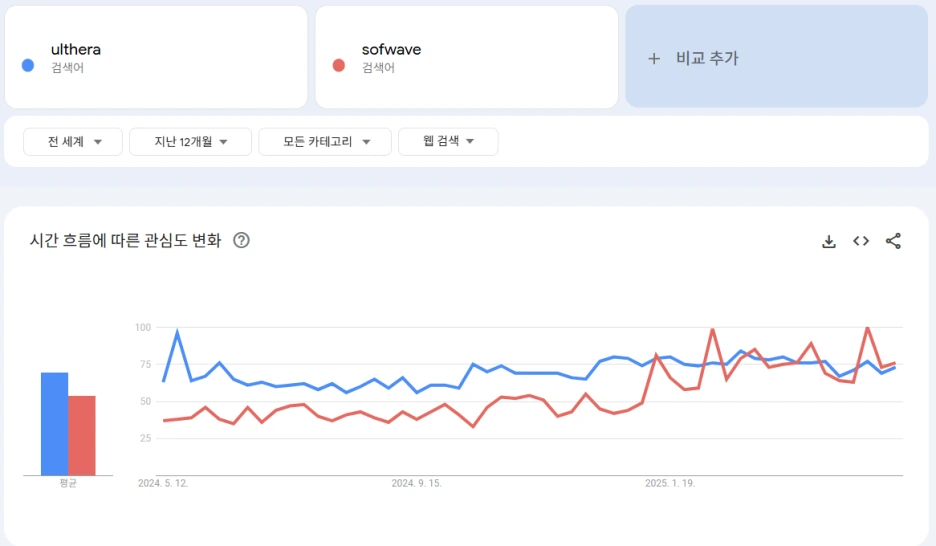Add a comparison with 비교 추가
The width and height of the screenshot is (936, 546).
point(777,57)
